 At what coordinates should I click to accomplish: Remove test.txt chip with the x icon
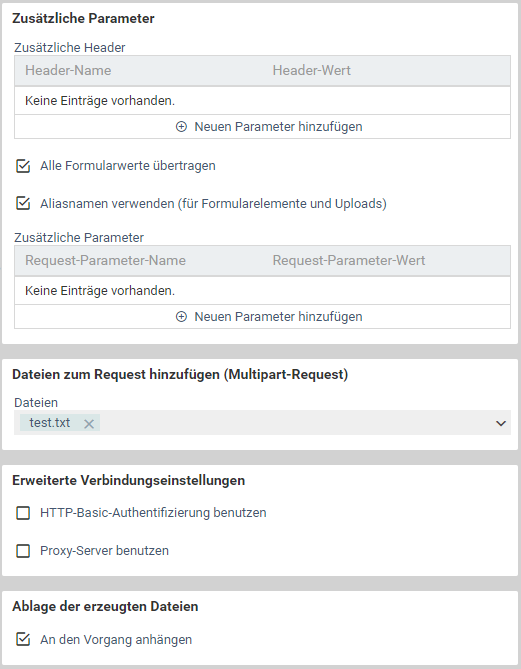coord(89,424)
